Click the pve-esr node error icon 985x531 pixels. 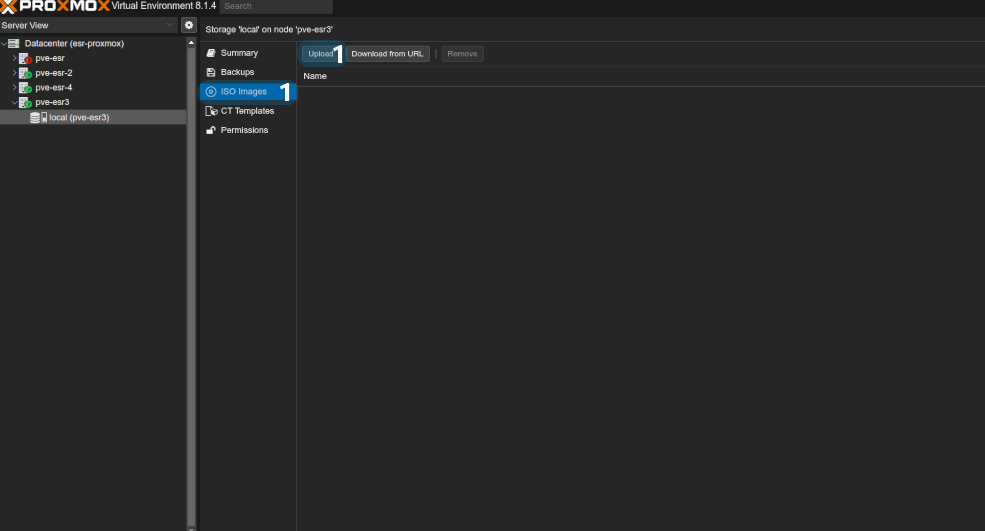pos(25,58)
